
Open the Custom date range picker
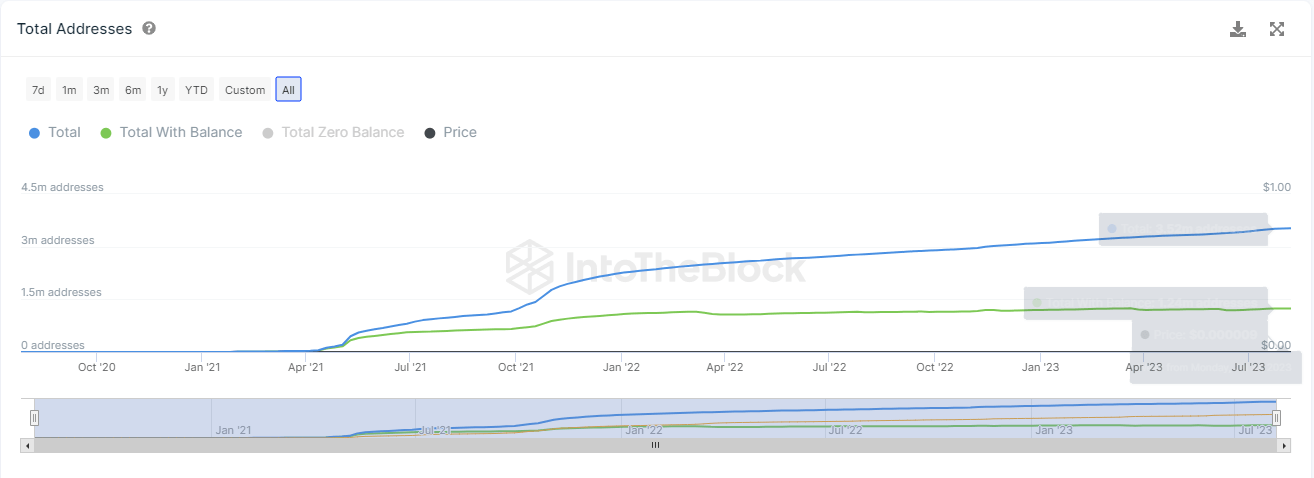point(245,90)
